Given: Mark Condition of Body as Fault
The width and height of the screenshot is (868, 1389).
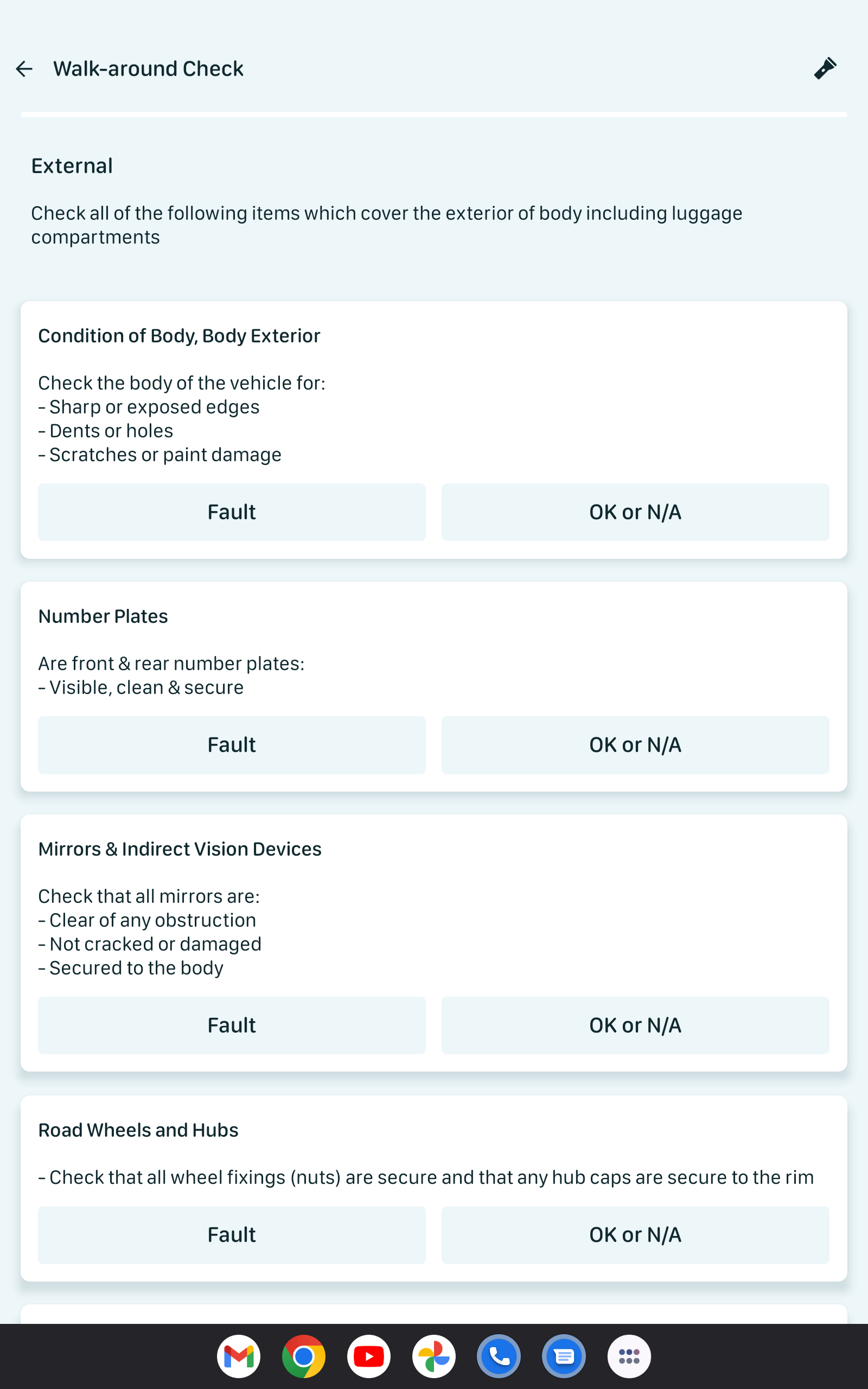Looking at the screenshot, I should point(232,512).
